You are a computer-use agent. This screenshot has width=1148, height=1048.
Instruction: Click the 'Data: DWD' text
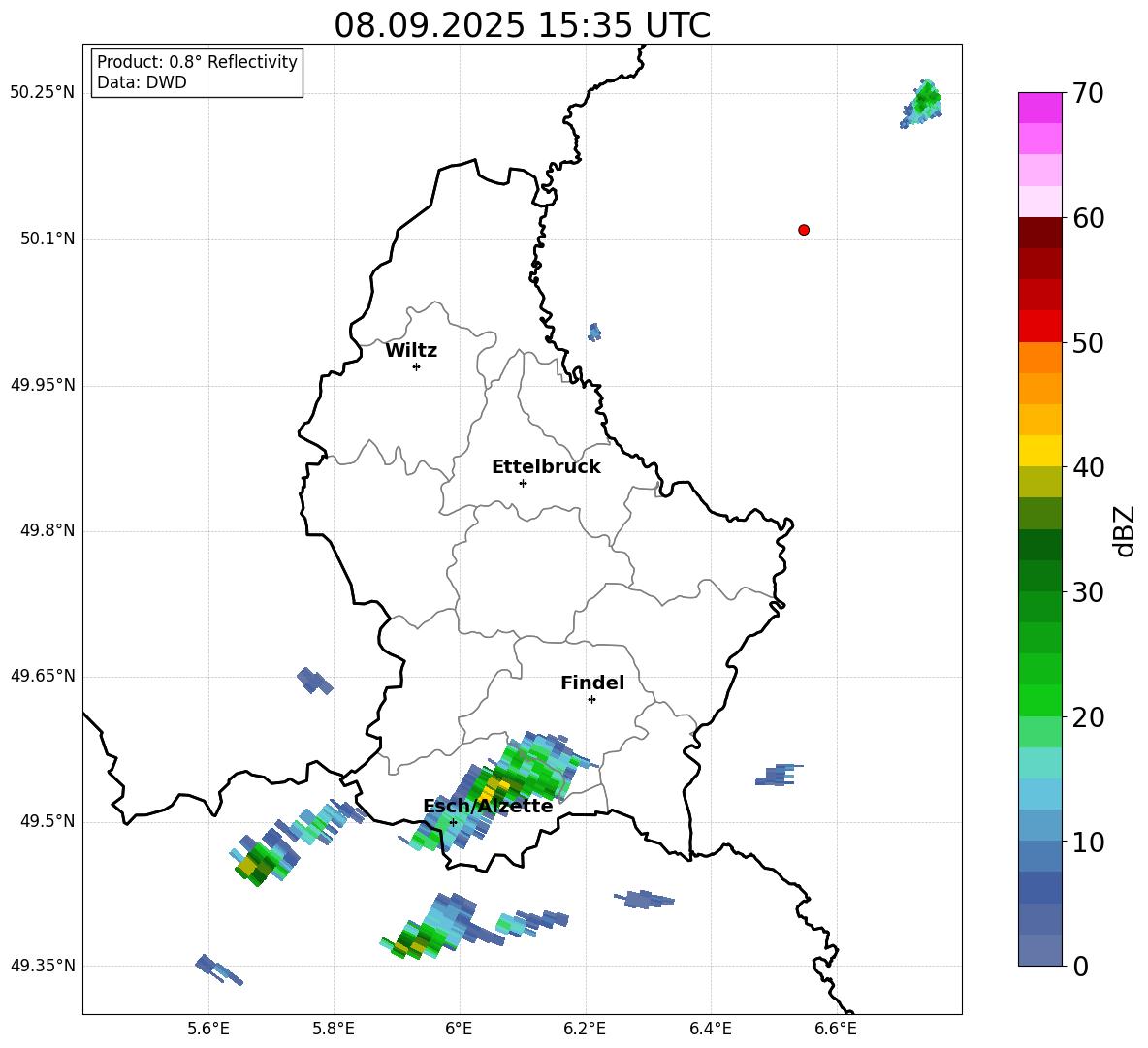tap(142, 82)
